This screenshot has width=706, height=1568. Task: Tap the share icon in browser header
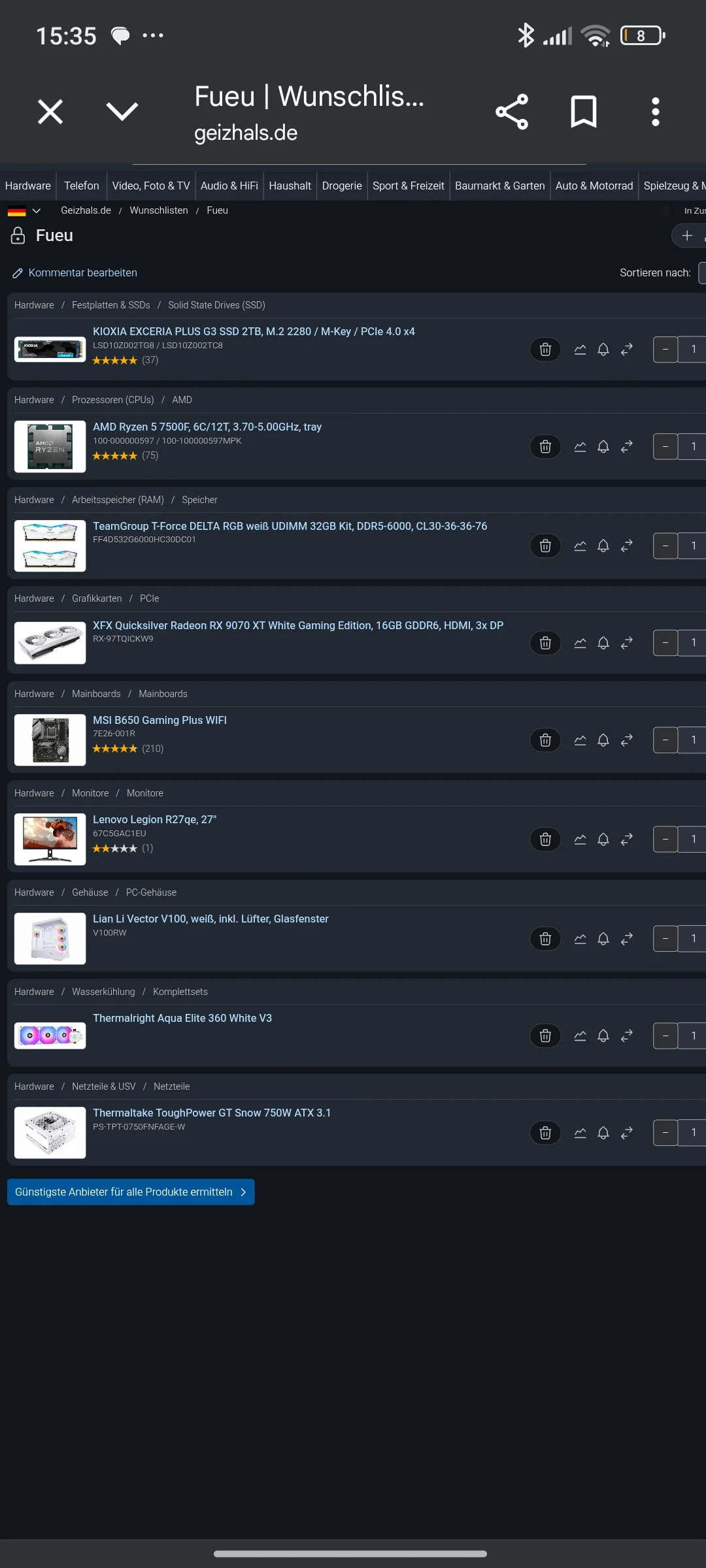click(512, 112)
